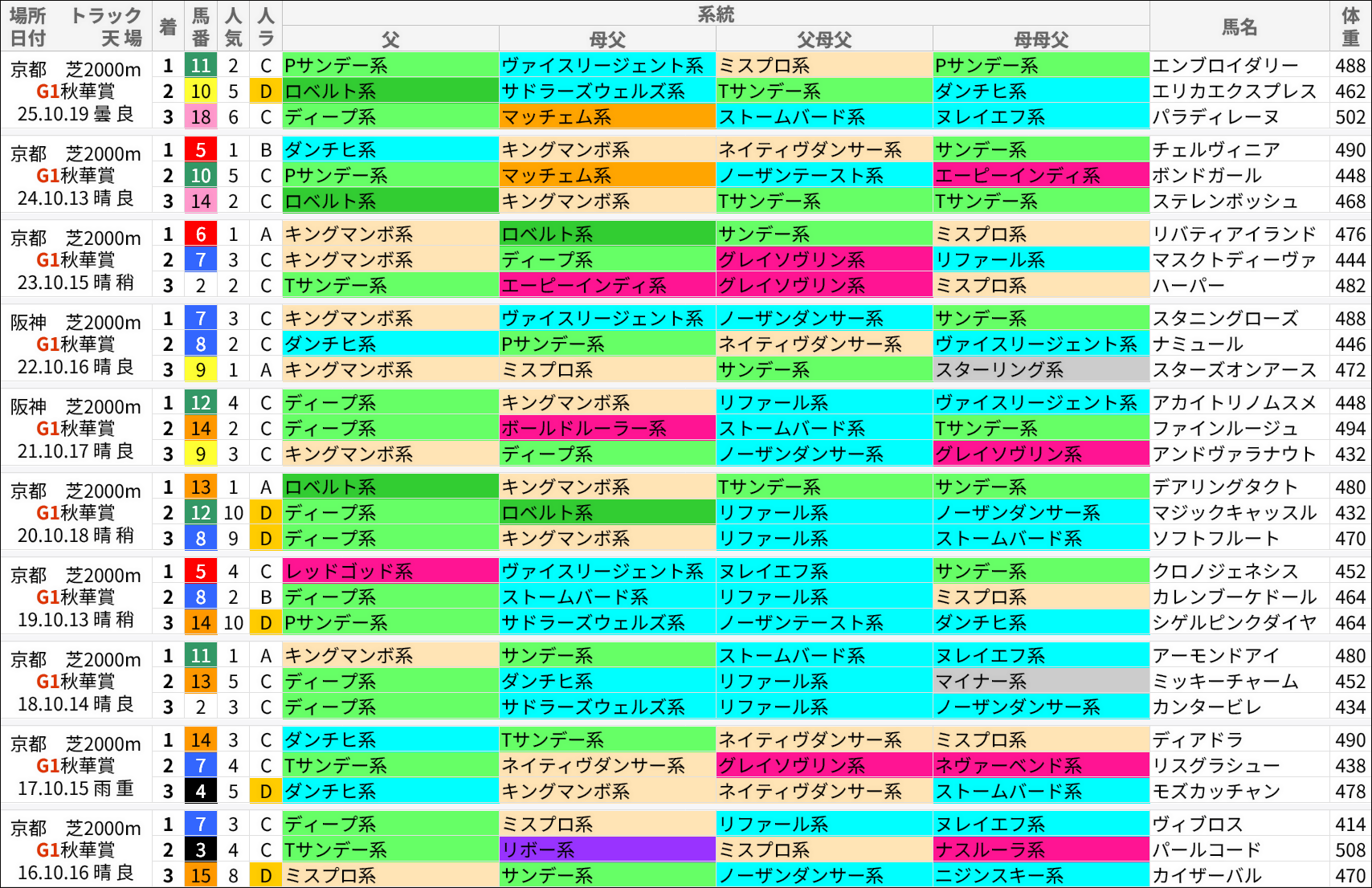Click リボー系 dam-sire cell
This screenshot has width=1372, height=888.
tap(607, 850)
